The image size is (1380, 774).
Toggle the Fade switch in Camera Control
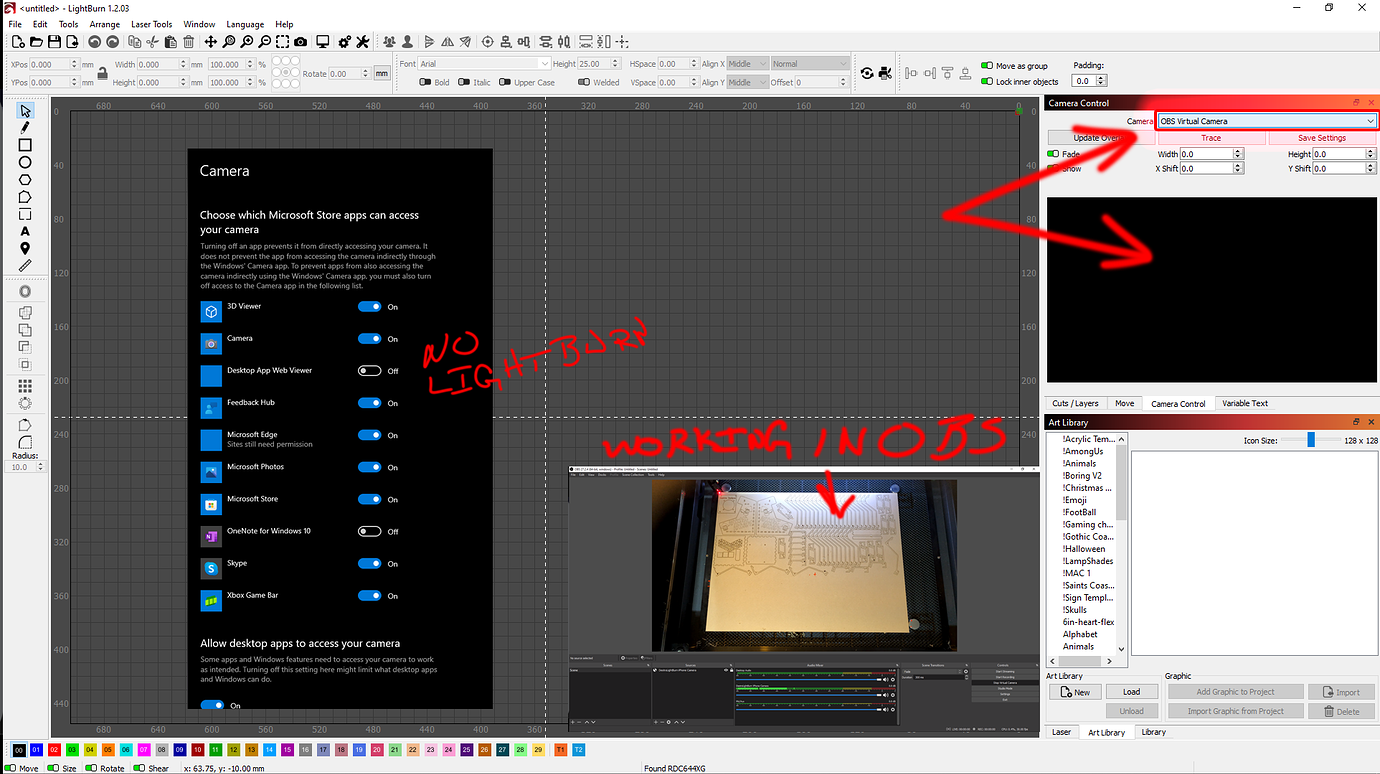[x=1053, y=154]
